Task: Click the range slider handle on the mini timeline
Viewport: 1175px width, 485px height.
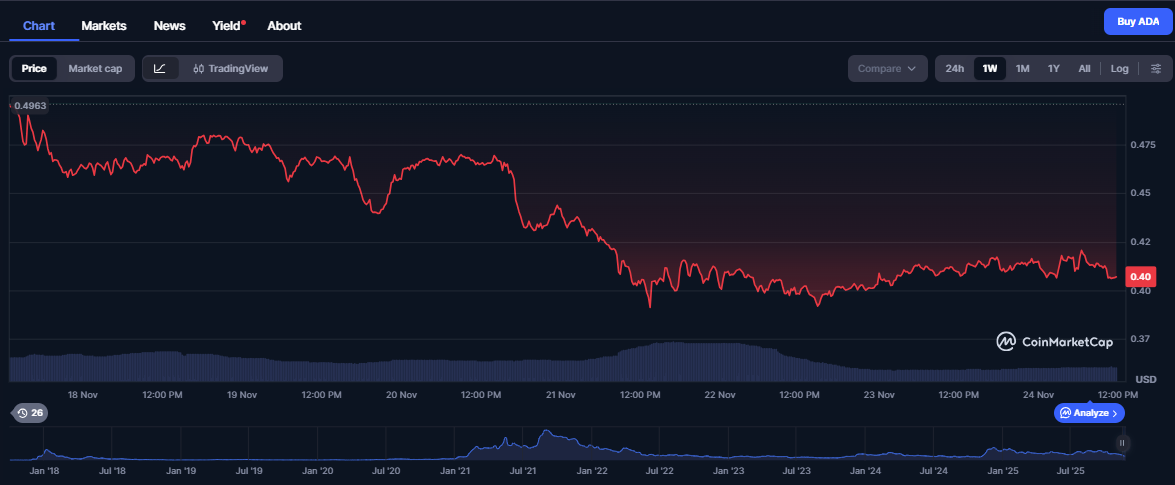Action: 1122,442
